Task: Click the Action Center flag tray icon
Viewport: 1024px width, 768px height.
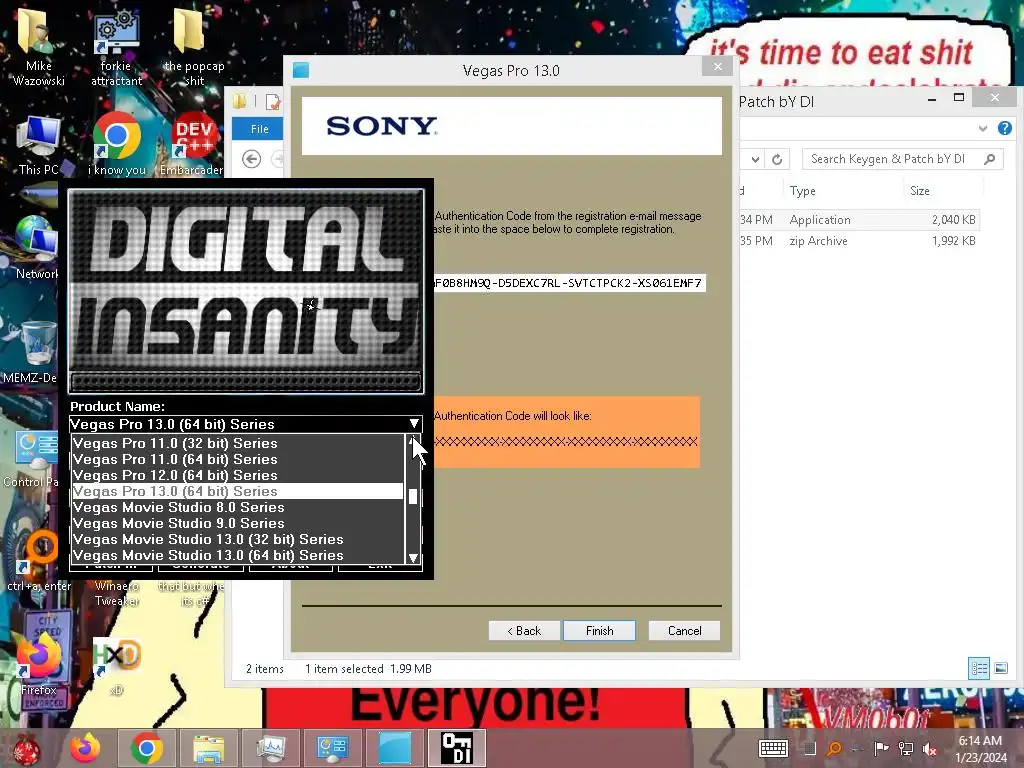Action: (881, 748)
